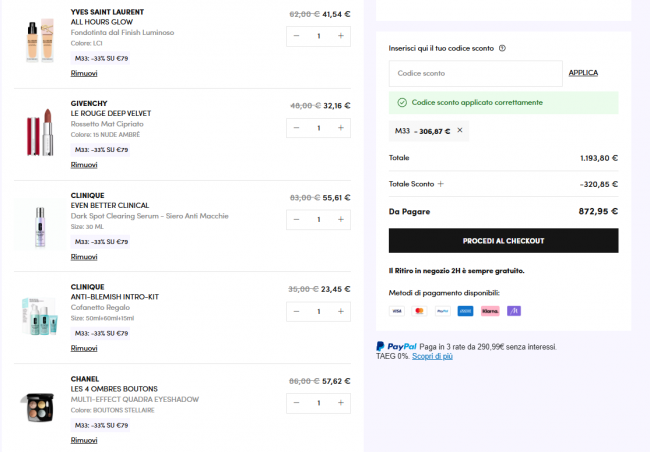Expand the Totale Sconto details

click(x=440, y=184)
